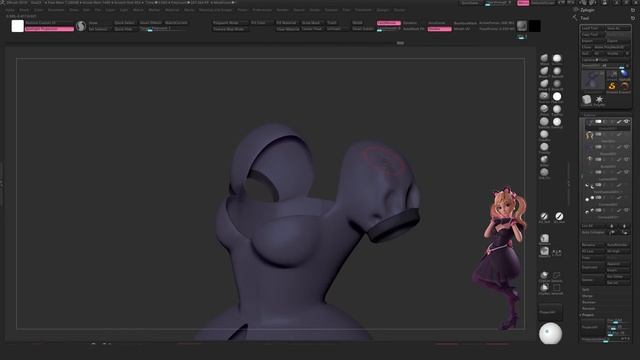Select the star-shaped PolyMesh tool icon
Viewport: 640px width, 360px height.
[599, 100]
